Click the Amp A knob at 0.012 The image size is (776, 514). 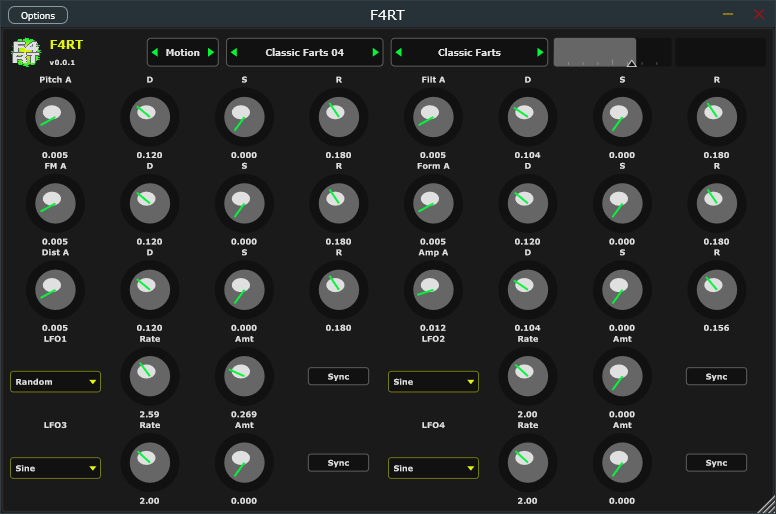(x=433, y=290)
